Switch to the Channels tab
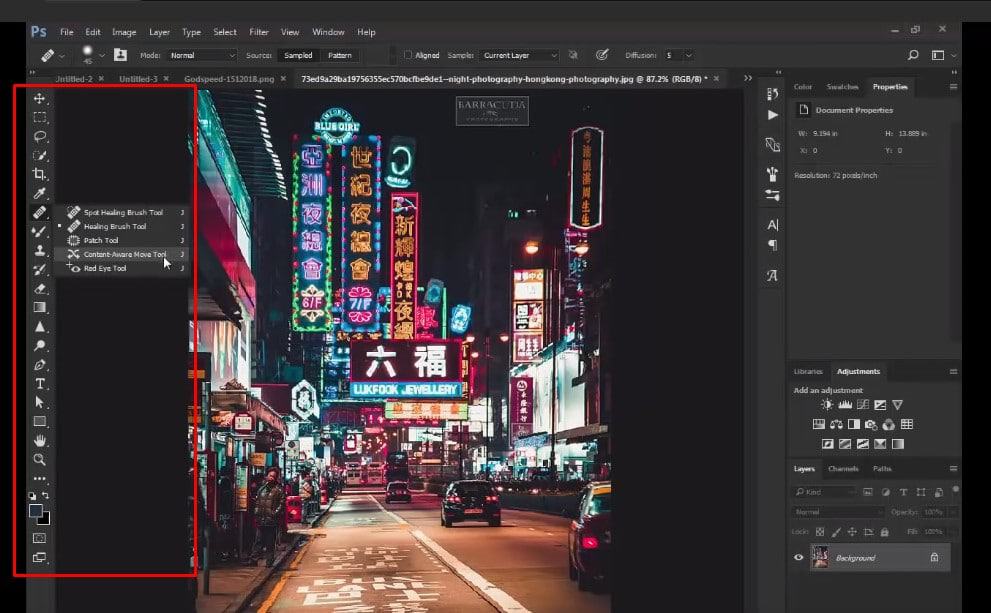This screenshot has height=613, width=991. coord(843,469)
